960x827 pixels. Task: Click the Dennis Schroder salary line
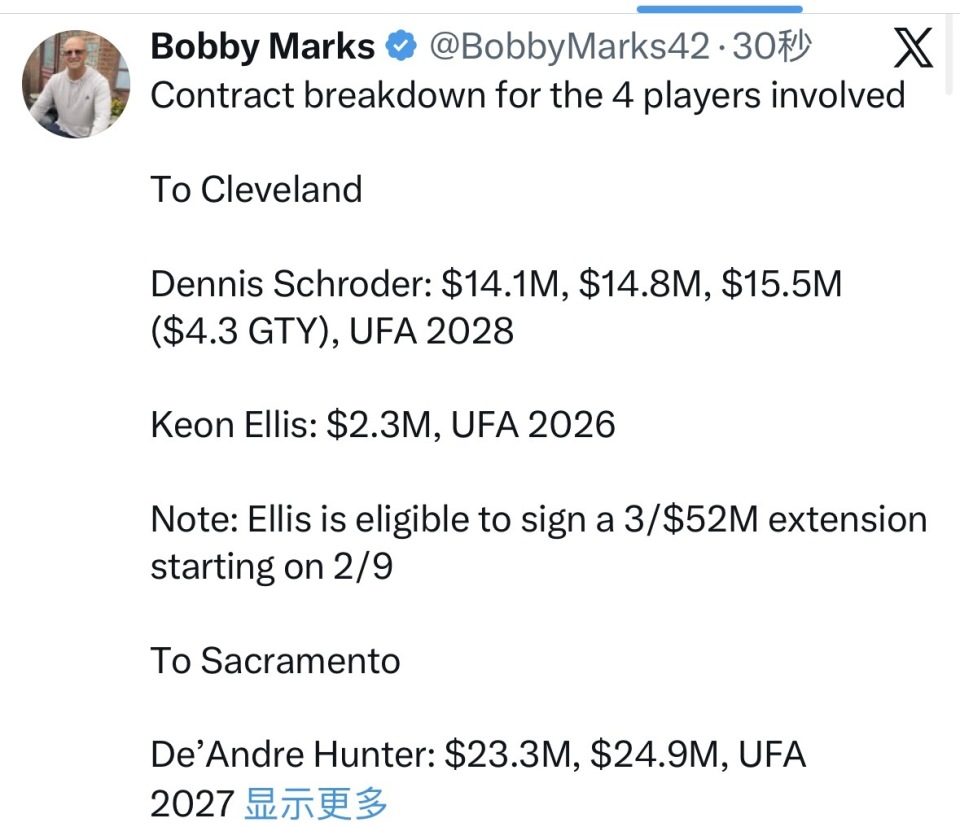(x=496, y=284)
